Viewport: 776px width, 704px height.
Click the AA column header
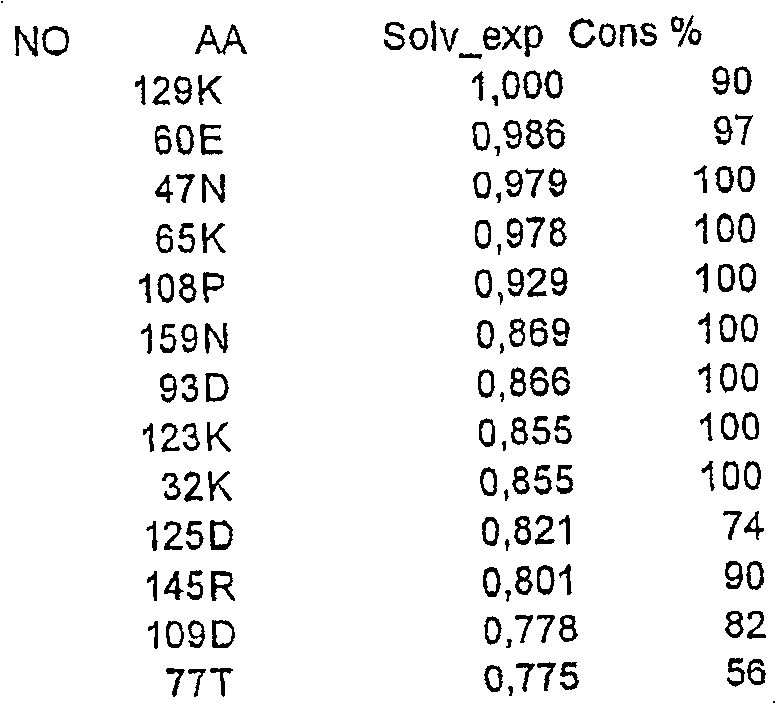point(222,44)
